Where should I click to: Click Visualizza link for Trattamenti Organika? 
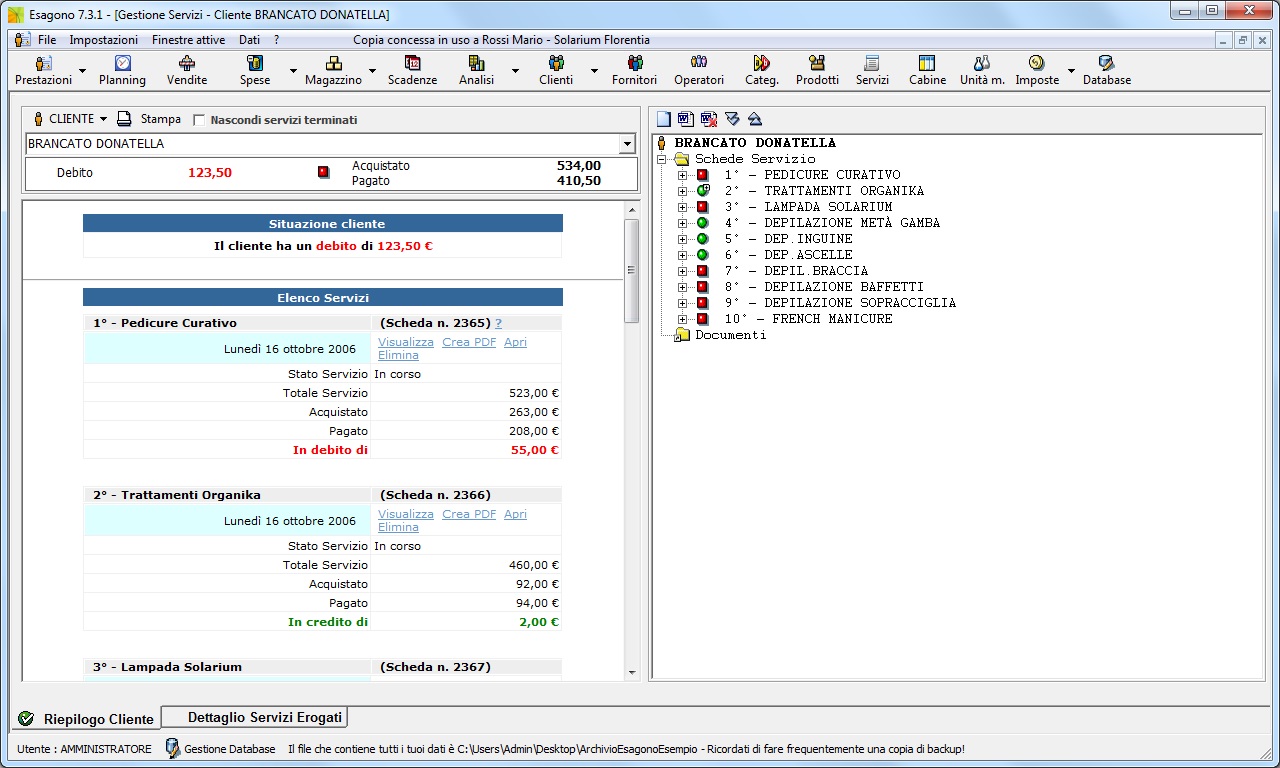[x=406, y=514]
